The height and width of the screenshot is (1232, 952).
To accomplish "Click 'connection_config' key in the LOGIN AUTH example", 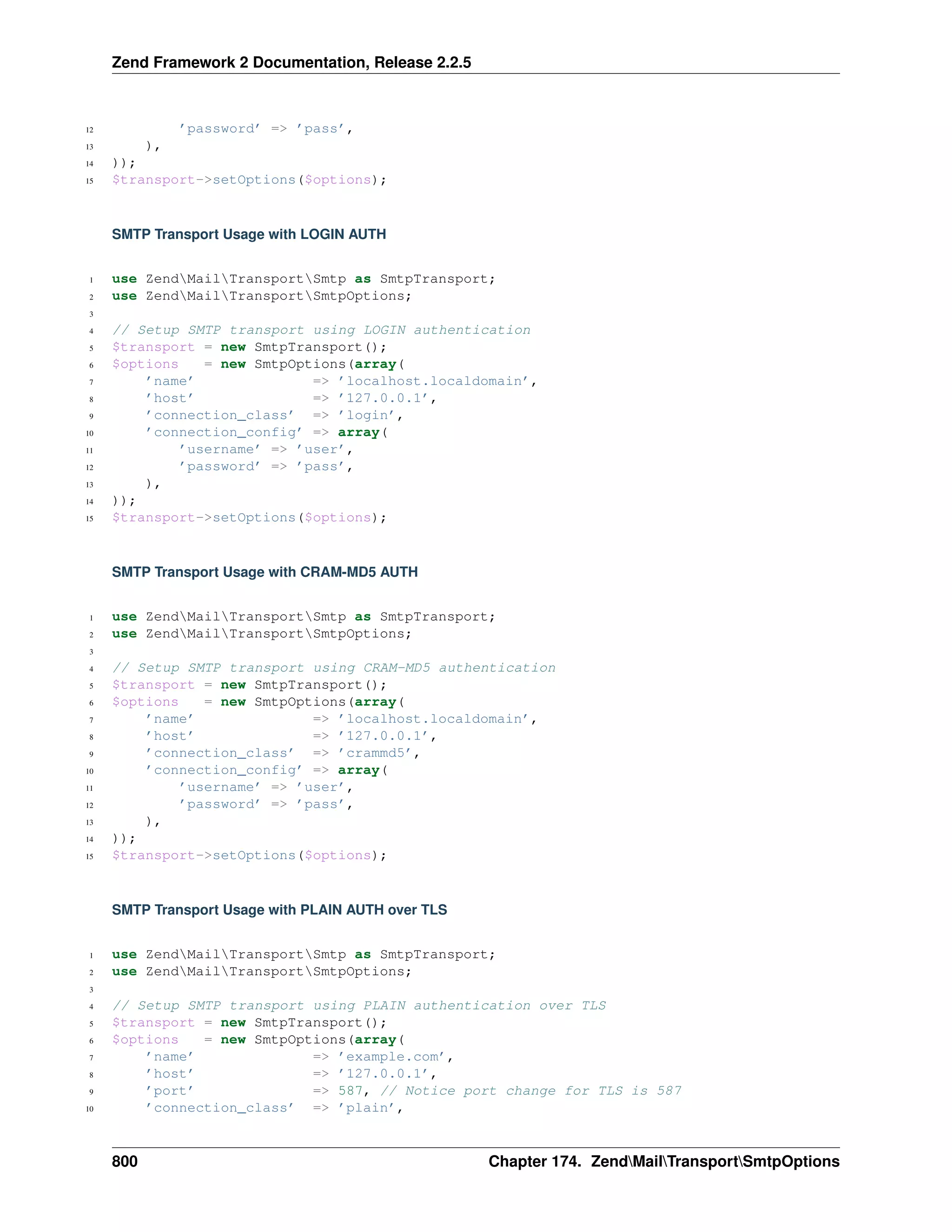I will pyautogui.click(x=224, y=433).
